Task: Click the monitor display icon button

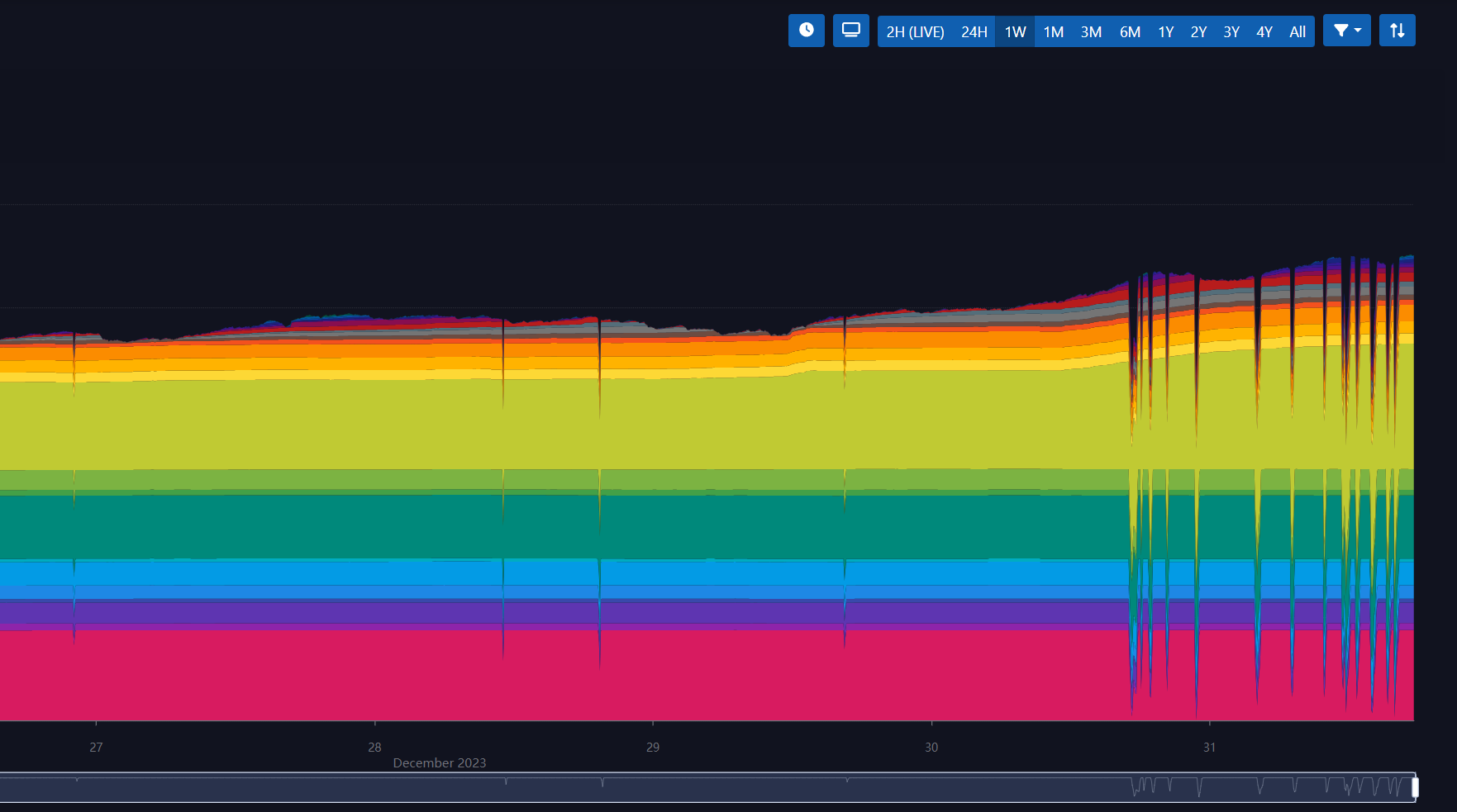Action: (850, 31)
